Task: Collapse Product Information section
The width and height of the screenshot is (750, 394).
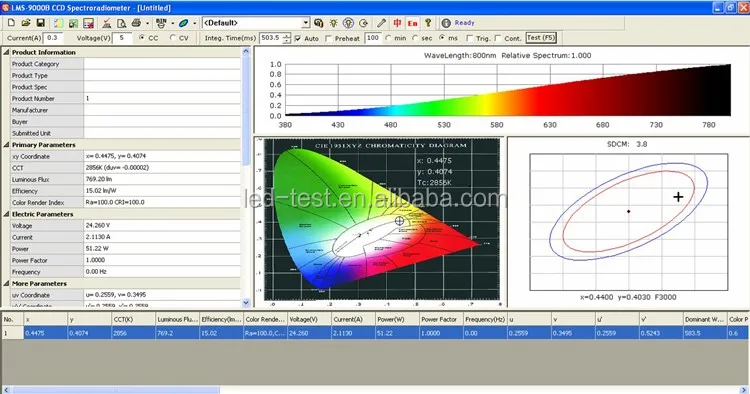Action: (6, 52)
